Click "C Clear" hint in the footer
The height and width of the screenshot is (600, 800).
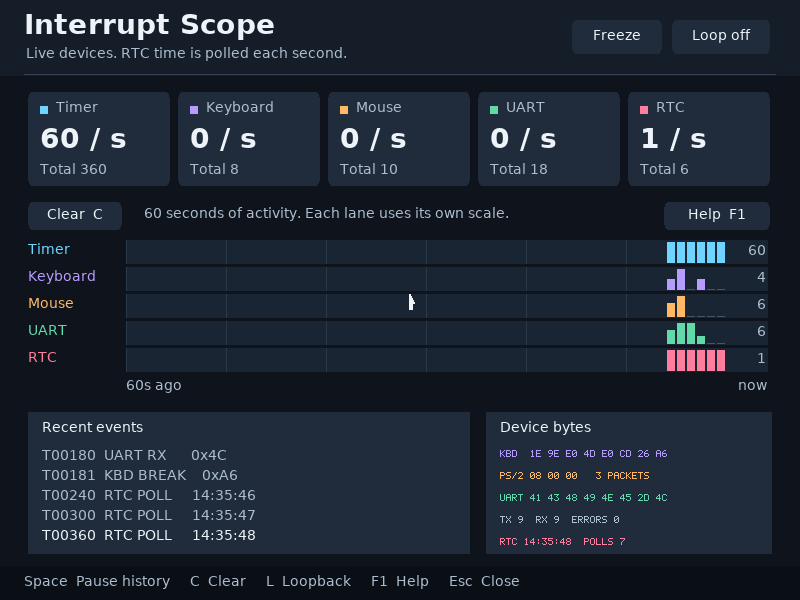click(x=218, y=581)
